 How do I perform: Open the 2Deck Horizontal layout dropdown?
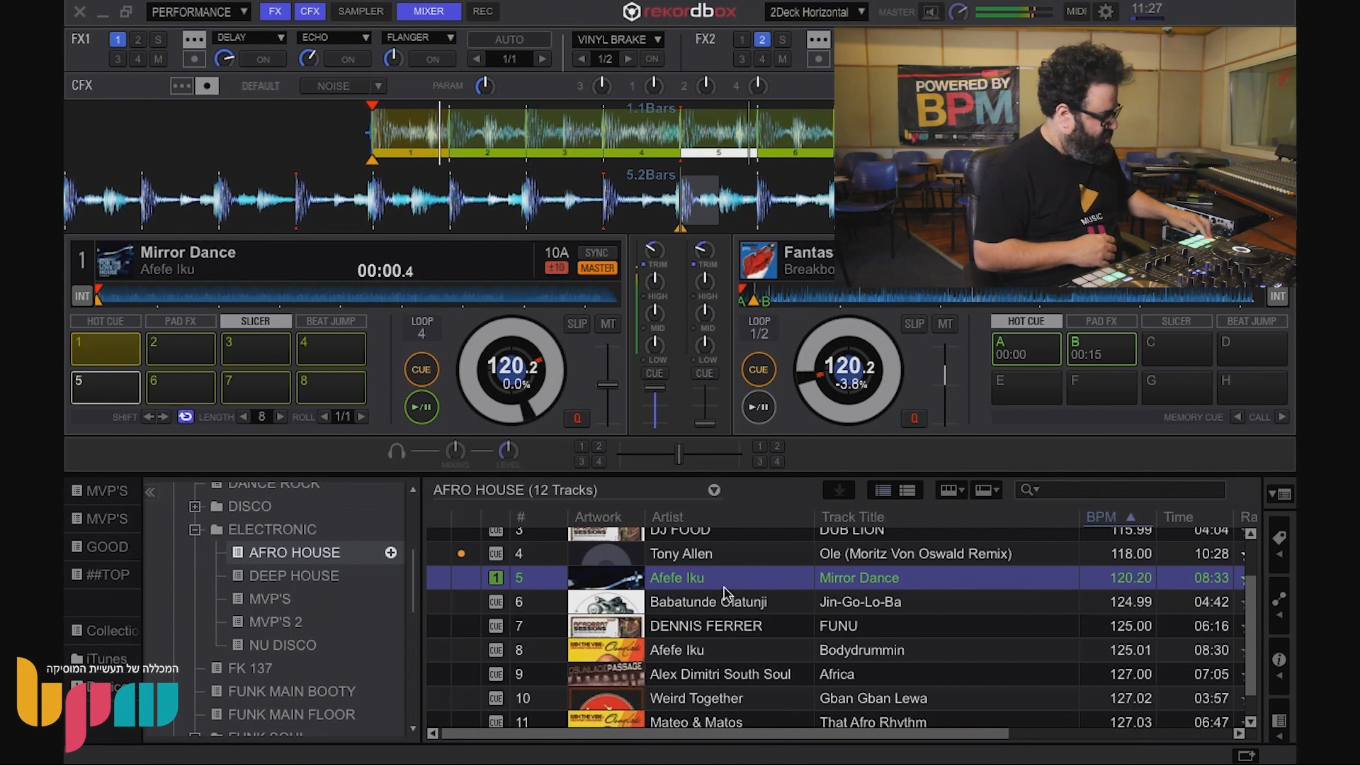[x=816, y=12]
